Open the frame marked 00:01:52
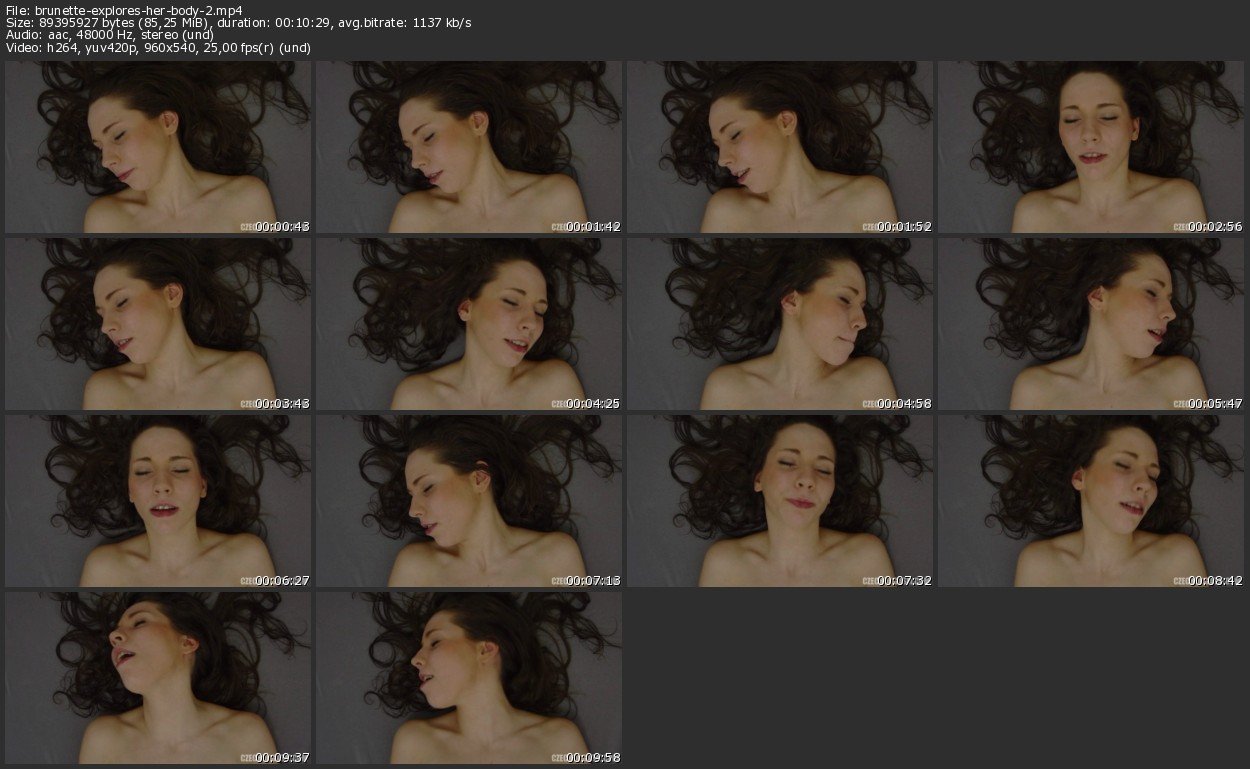Image resolution: width=1250 pixels, height=769 pixels. point(780,147)
